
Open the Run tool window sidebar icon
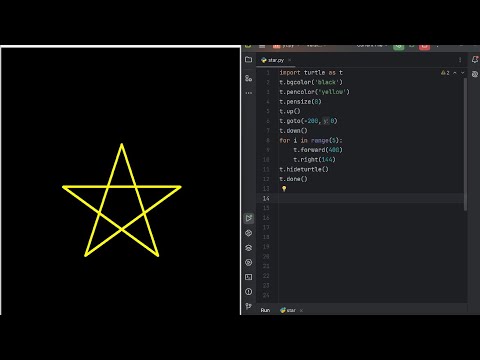coord(249,218)
